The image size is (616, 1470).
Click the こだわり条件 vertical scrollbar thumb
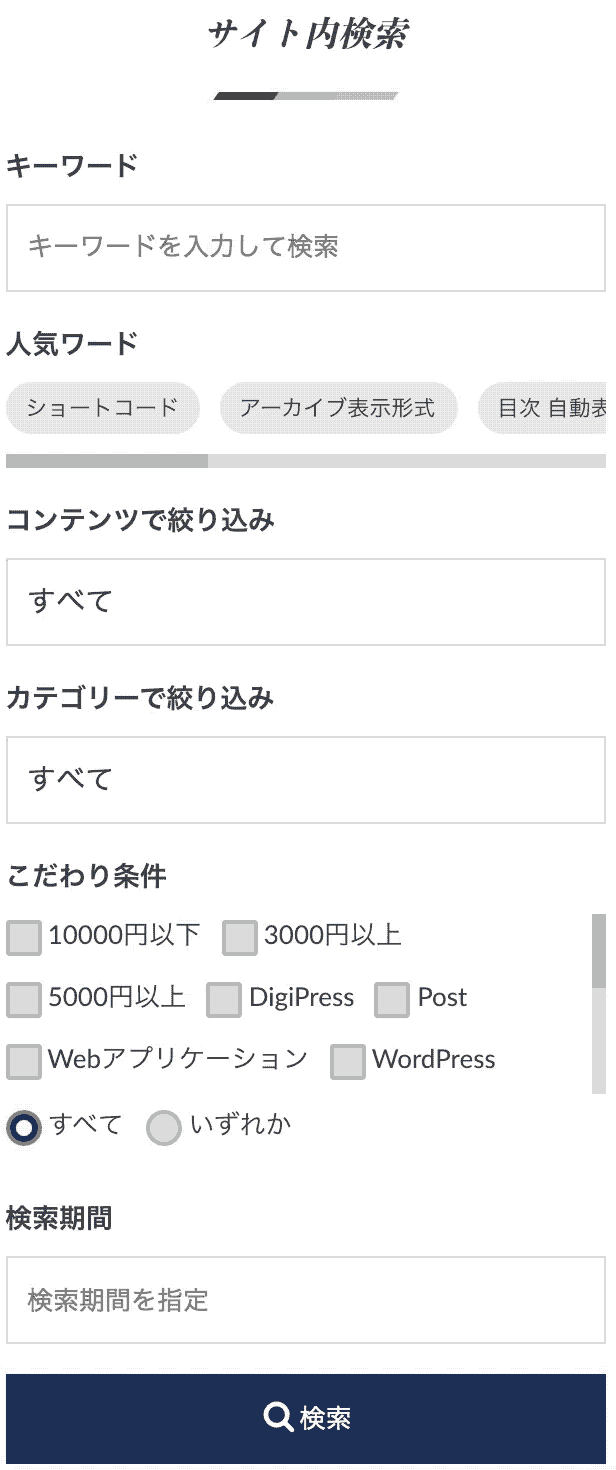coord(599,950)
